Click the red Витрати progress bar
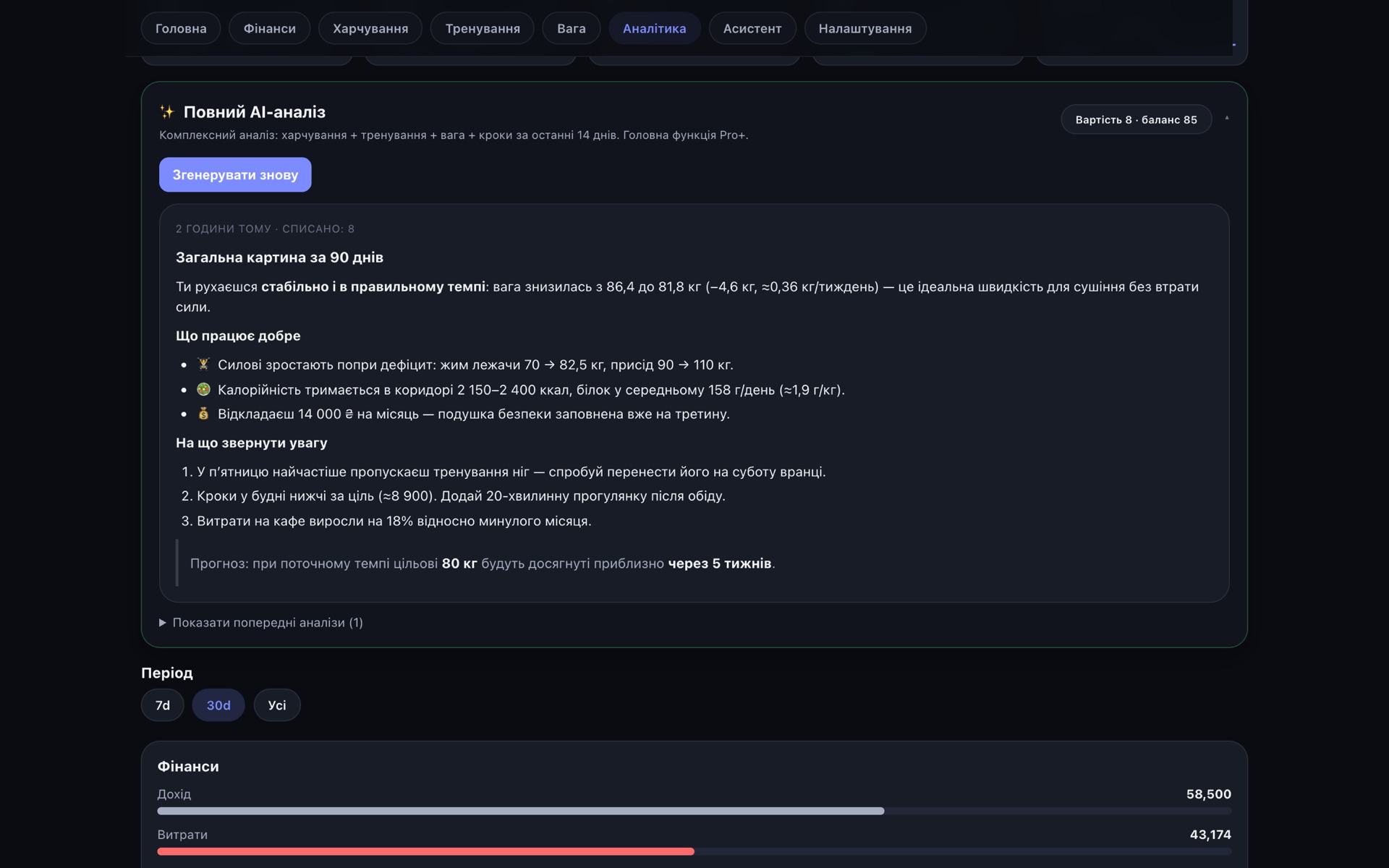1389x868 pixels. pyautogui.click(x=694, y=851)
